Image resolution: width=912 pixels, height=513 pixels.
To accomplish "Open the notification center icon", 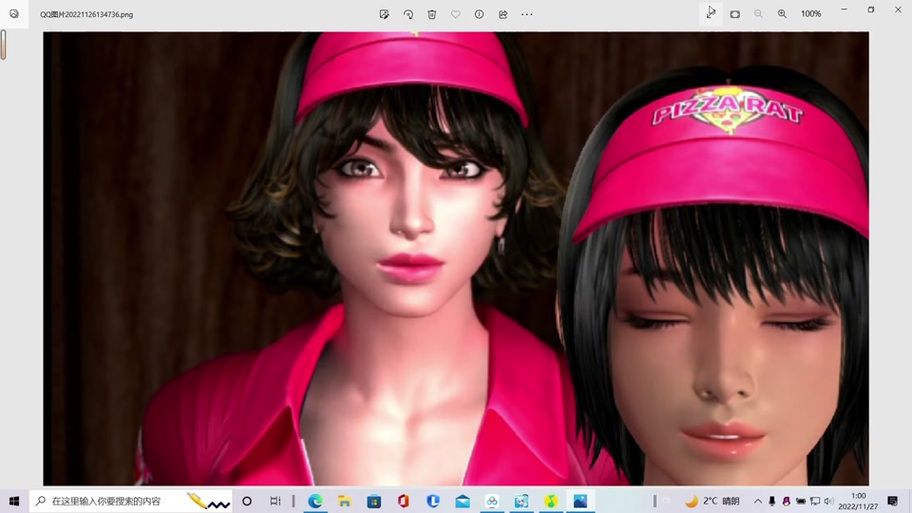I will 892,501.
